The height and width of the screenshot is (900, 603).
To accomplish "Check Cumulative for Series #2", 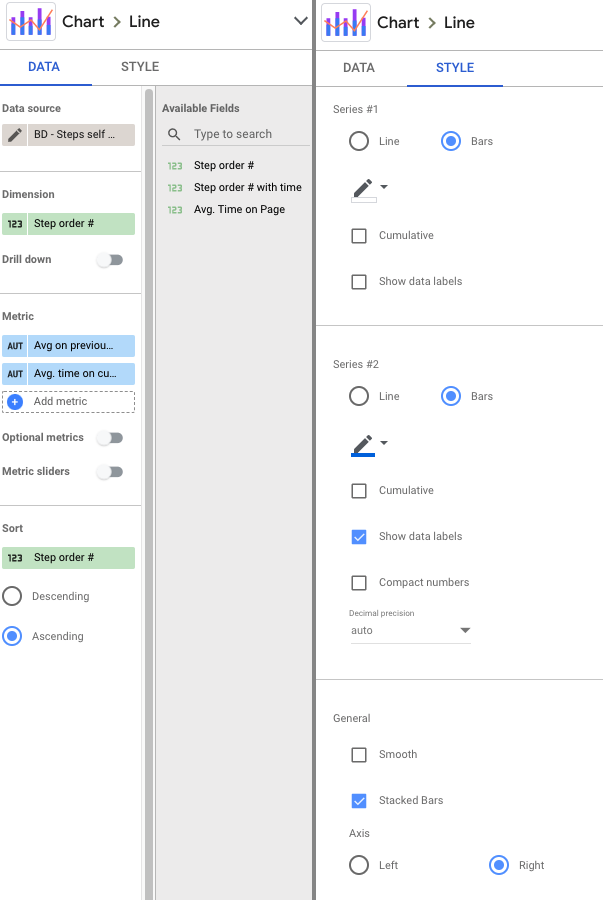I will click(359, 491).
